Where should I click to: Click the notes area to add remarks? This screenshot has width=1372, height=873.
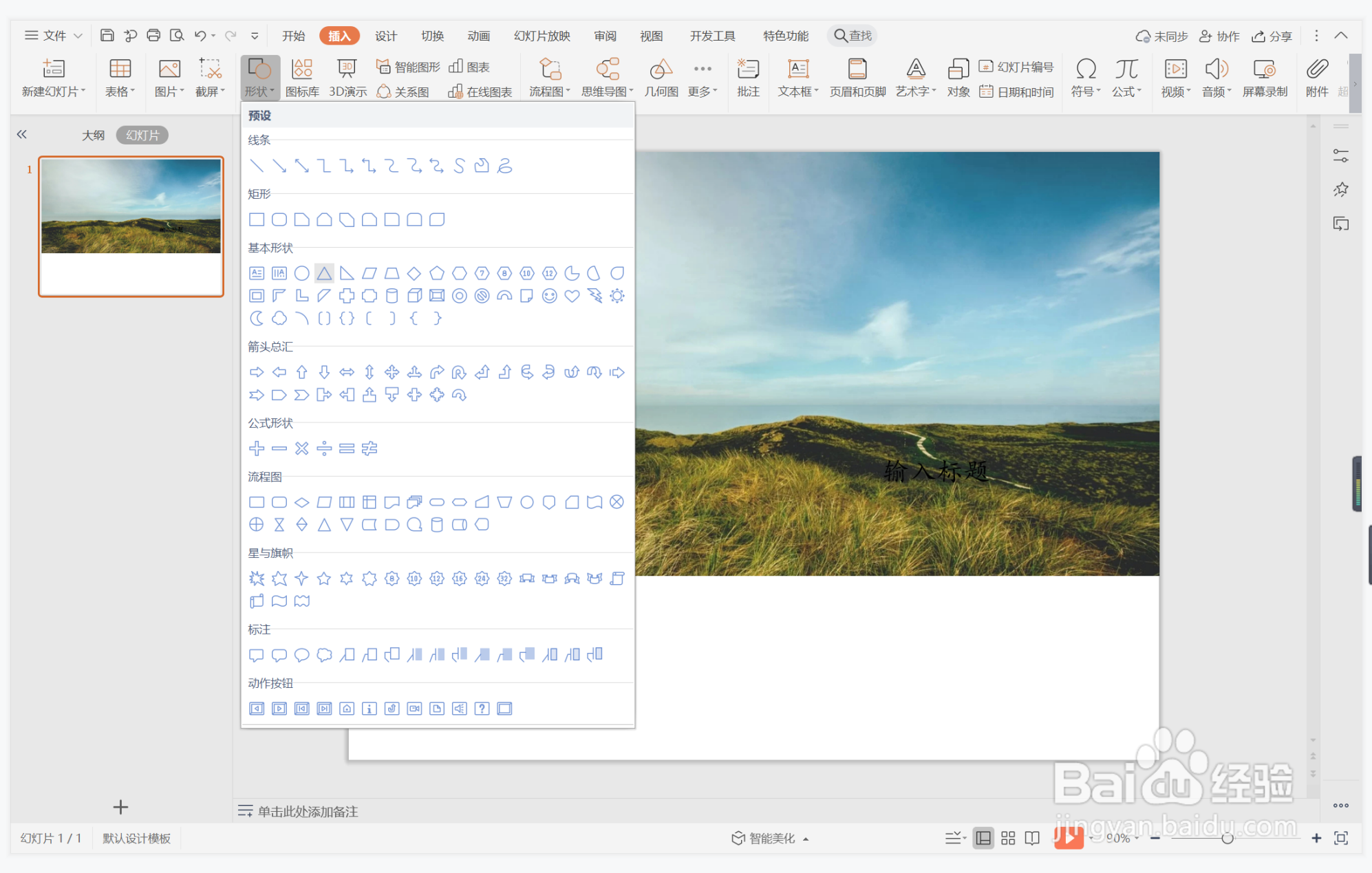point(308,812)
